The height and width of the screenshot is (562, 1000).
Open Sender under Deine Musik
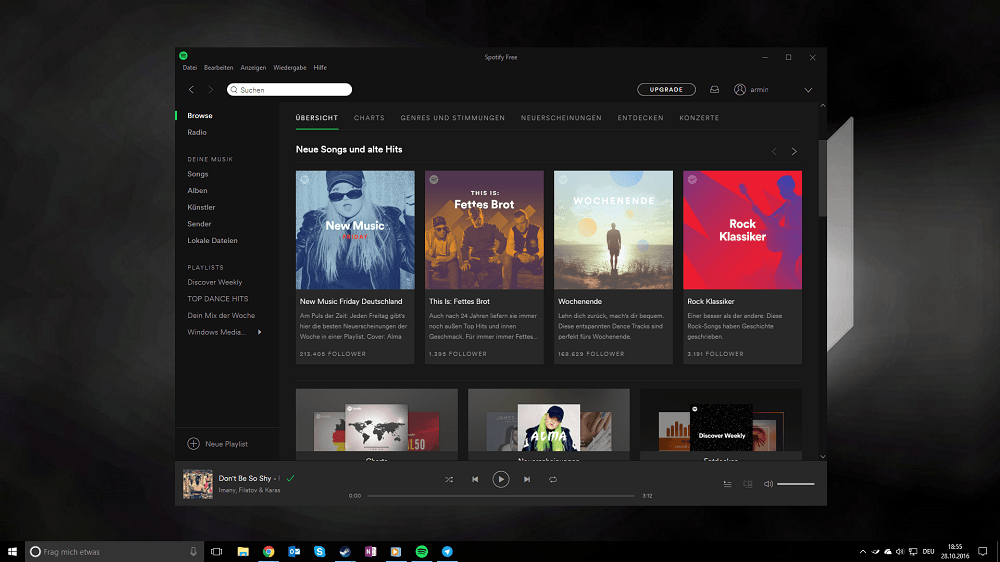point(199,224)
